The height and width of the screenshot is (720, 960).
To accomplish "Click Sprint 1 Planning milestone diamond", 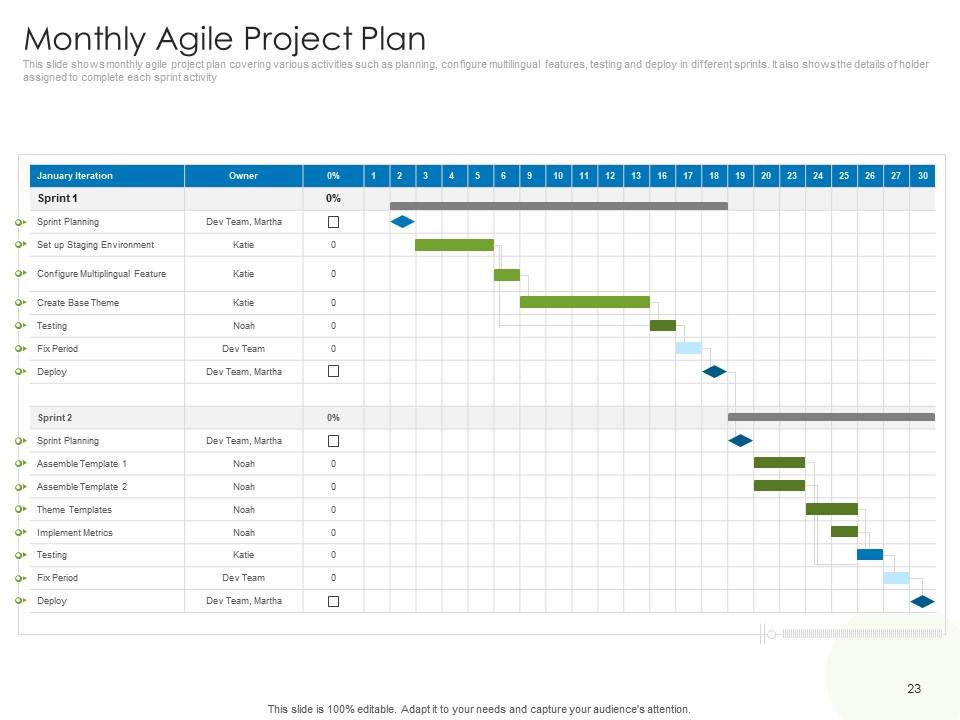I will pyautogui.click(x=402, y=222).
